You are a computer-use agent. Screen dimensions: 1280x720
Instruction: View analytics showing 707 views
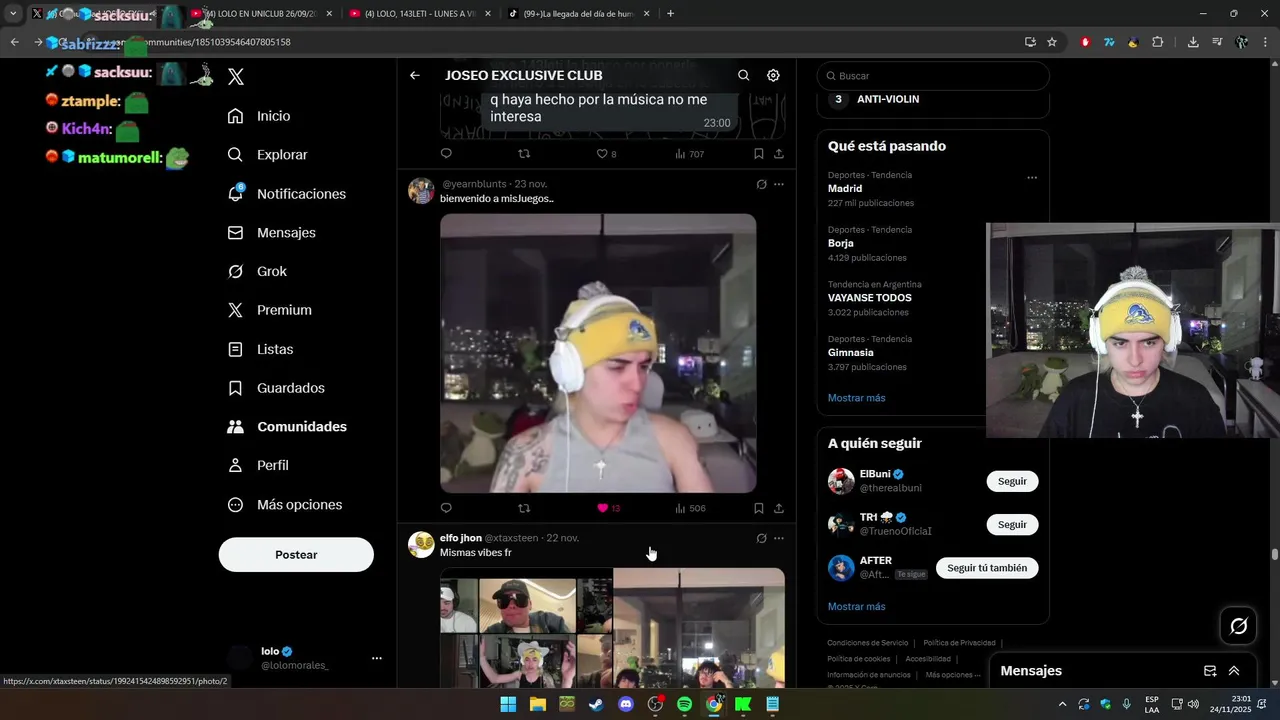[689, 154]
